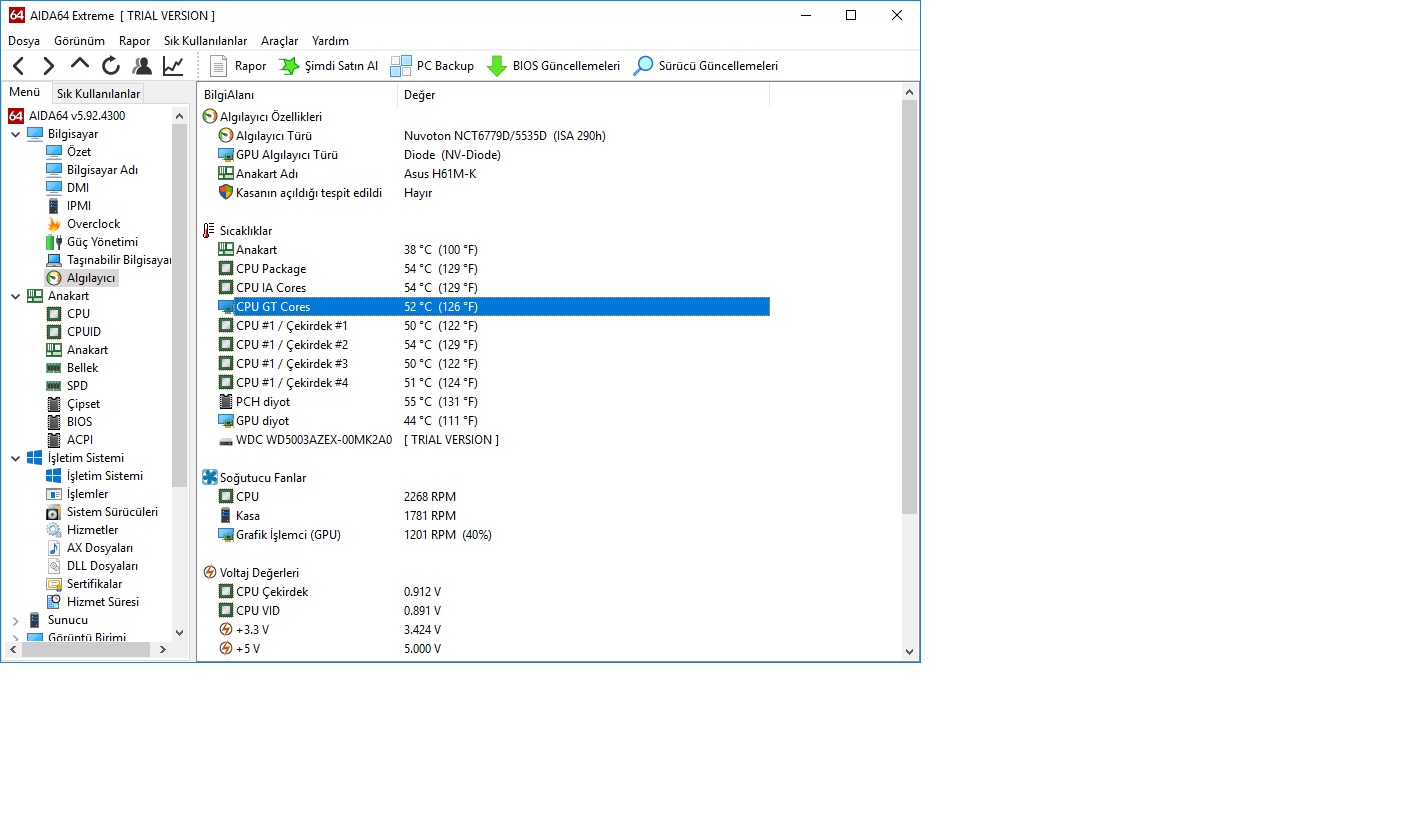Select the PCH diyot temperature row
The width and height of the screenshot is (1426, 840).
493,402
